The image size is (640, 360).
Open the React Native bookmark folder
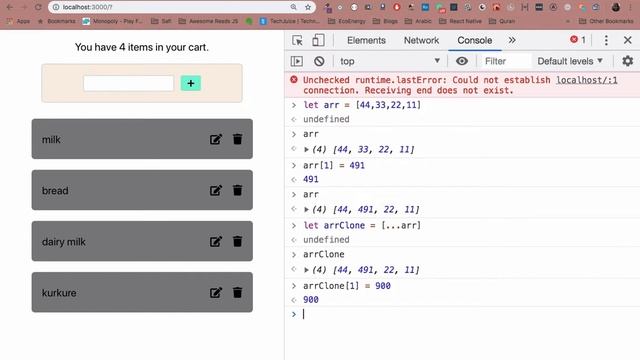pyautogui.click(x=460, y=21)
